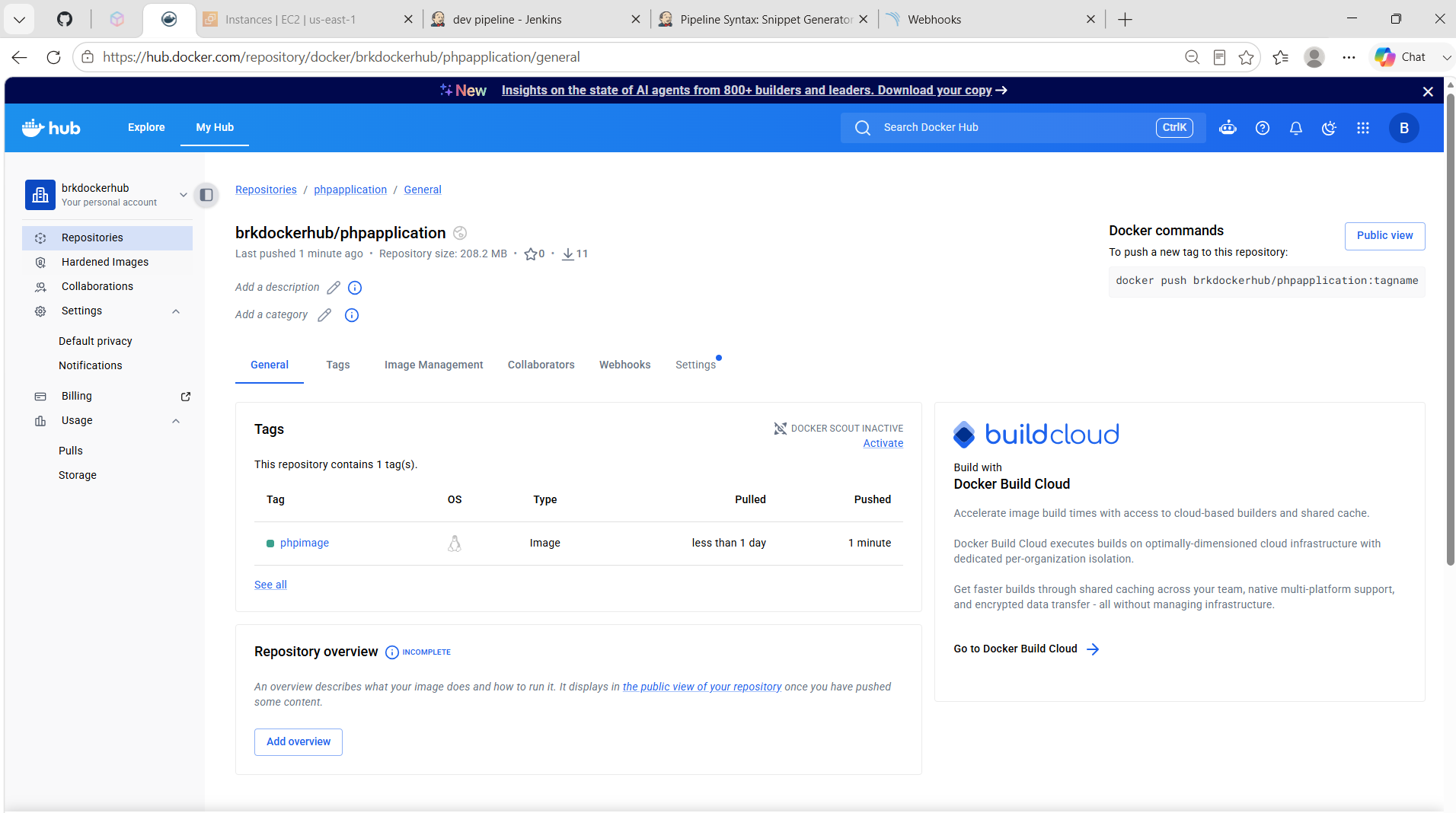Show info for Add a category
Viewport: 1456px width, 813px height.
[352, 315]
